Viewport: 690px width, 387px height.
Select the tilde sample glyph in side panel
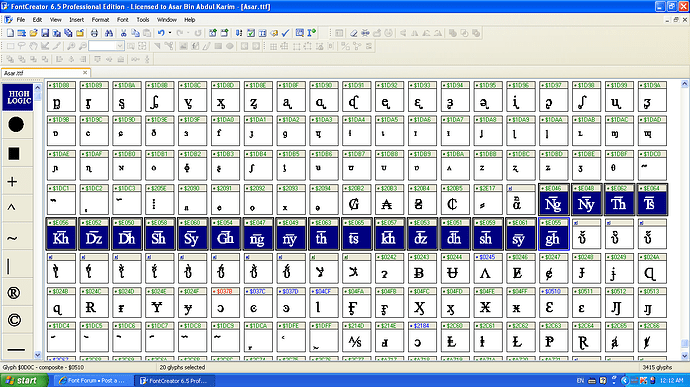(12, 238)
